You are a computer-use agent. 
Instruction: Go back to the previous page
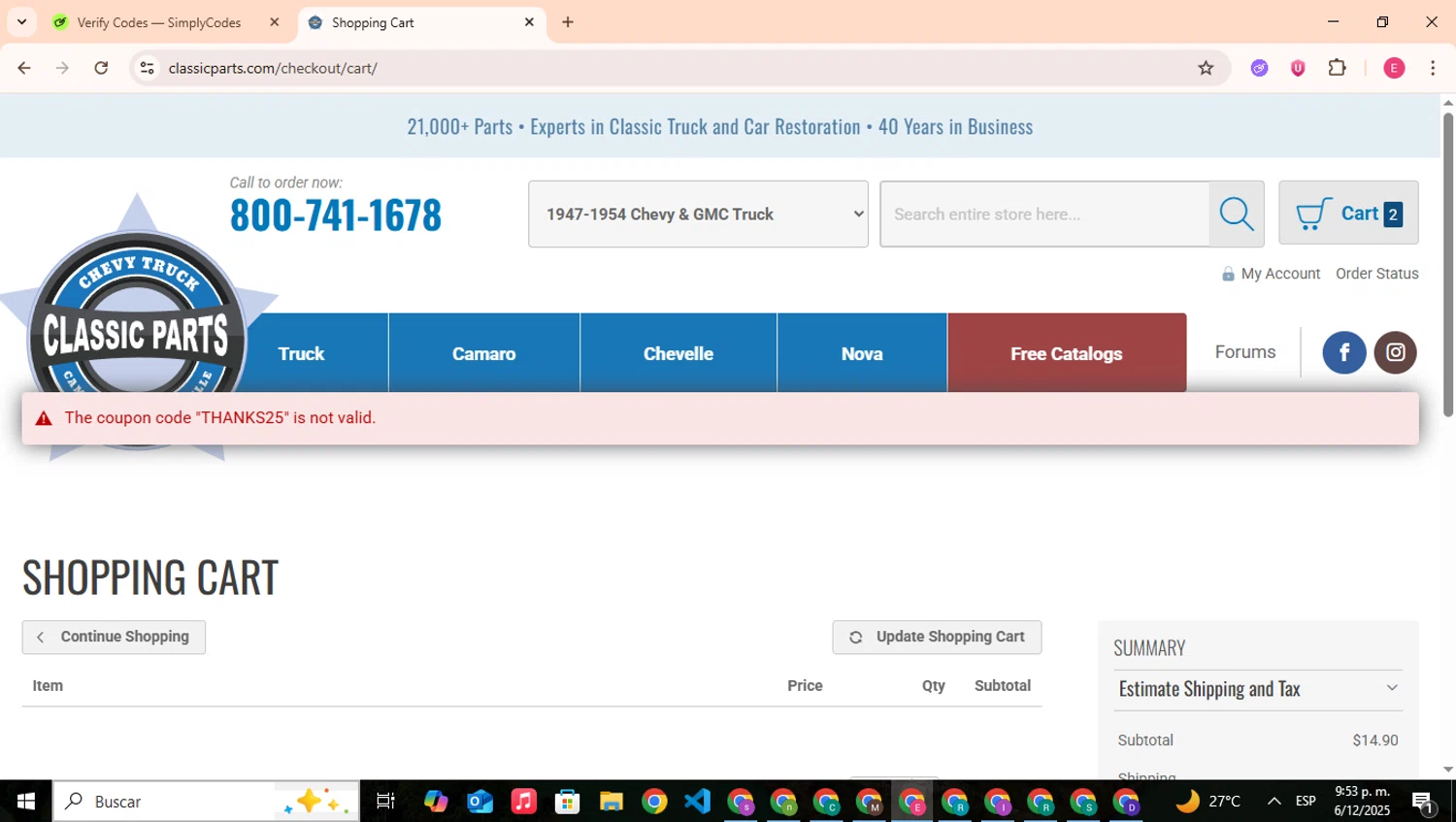click(24, 68)
